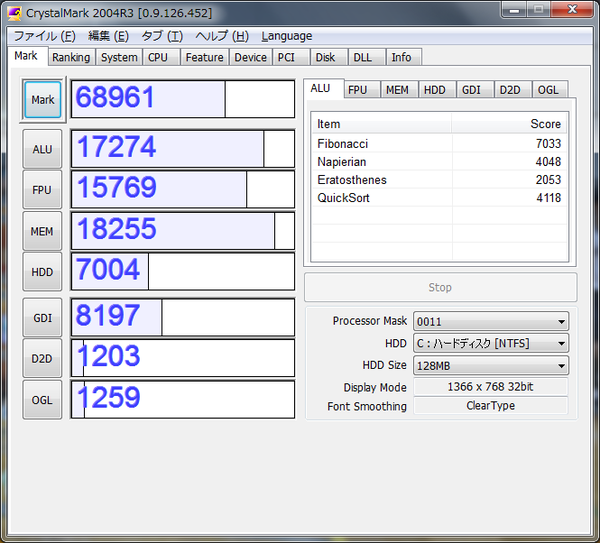
Task: Click the total Mark score 68961 bar
Action: tap(183, 99)
